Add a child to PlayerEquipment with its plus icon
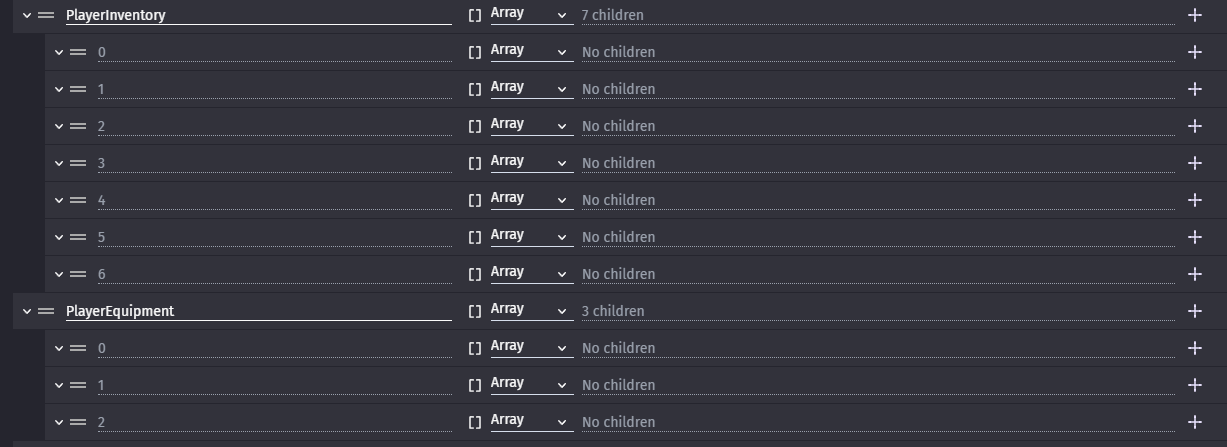This screenshot has width=1227, height=447. coord(1194,311)
